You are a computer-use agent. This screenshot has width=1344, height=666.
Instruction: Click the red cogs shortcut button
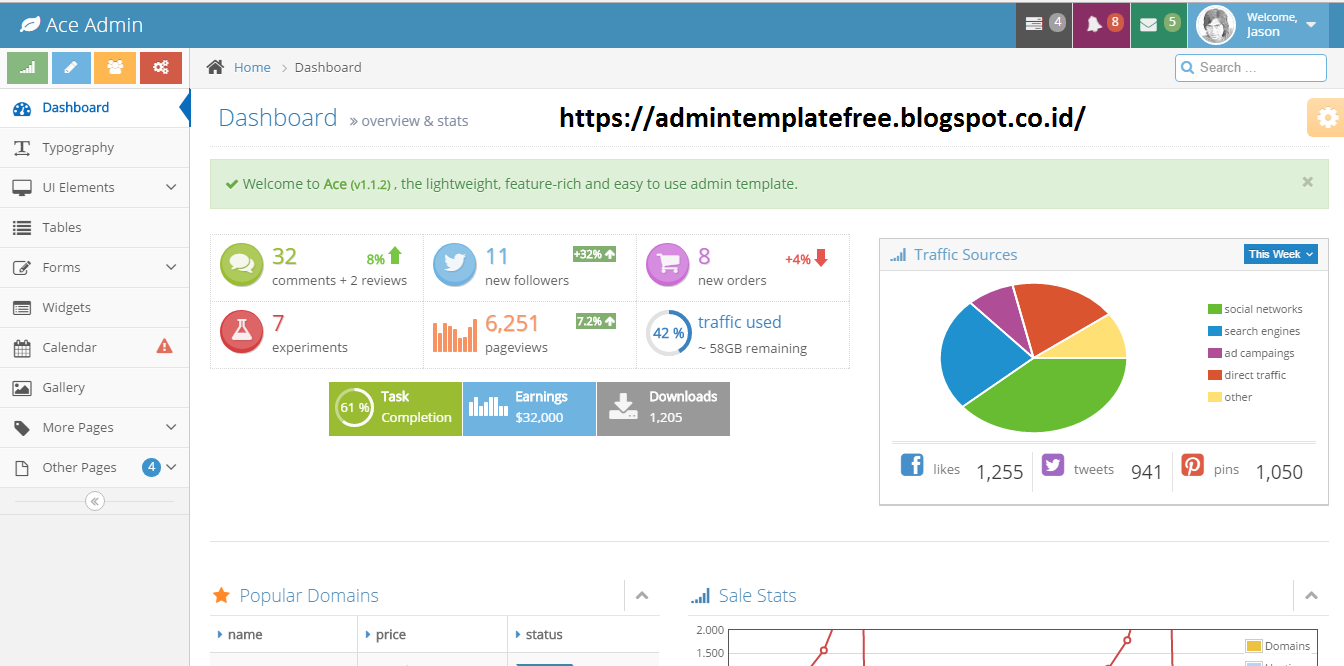pos(160,68)
